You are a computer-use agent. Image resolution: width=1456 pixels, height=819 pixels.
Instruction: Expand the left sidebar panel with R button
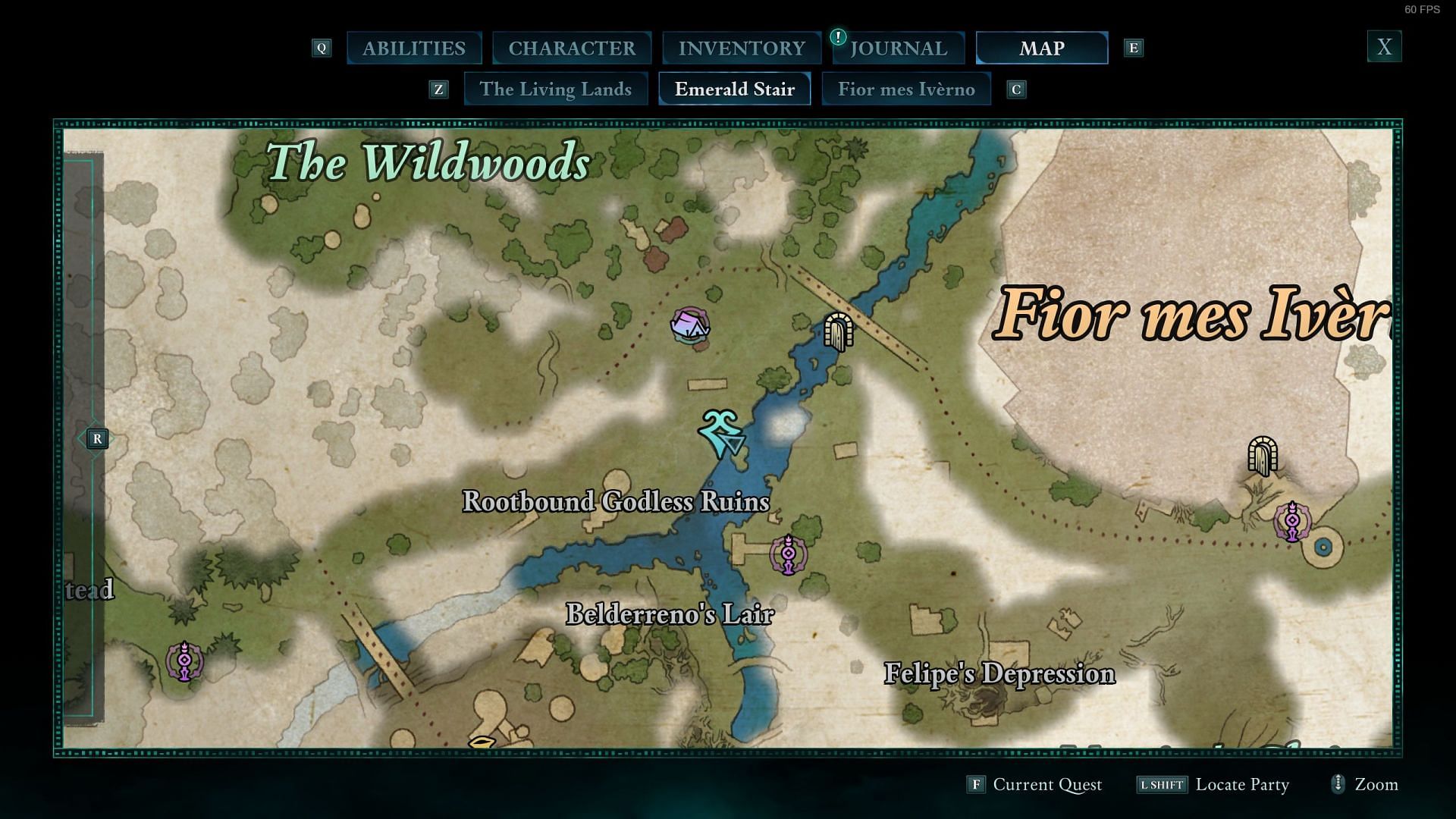(97, 438)
